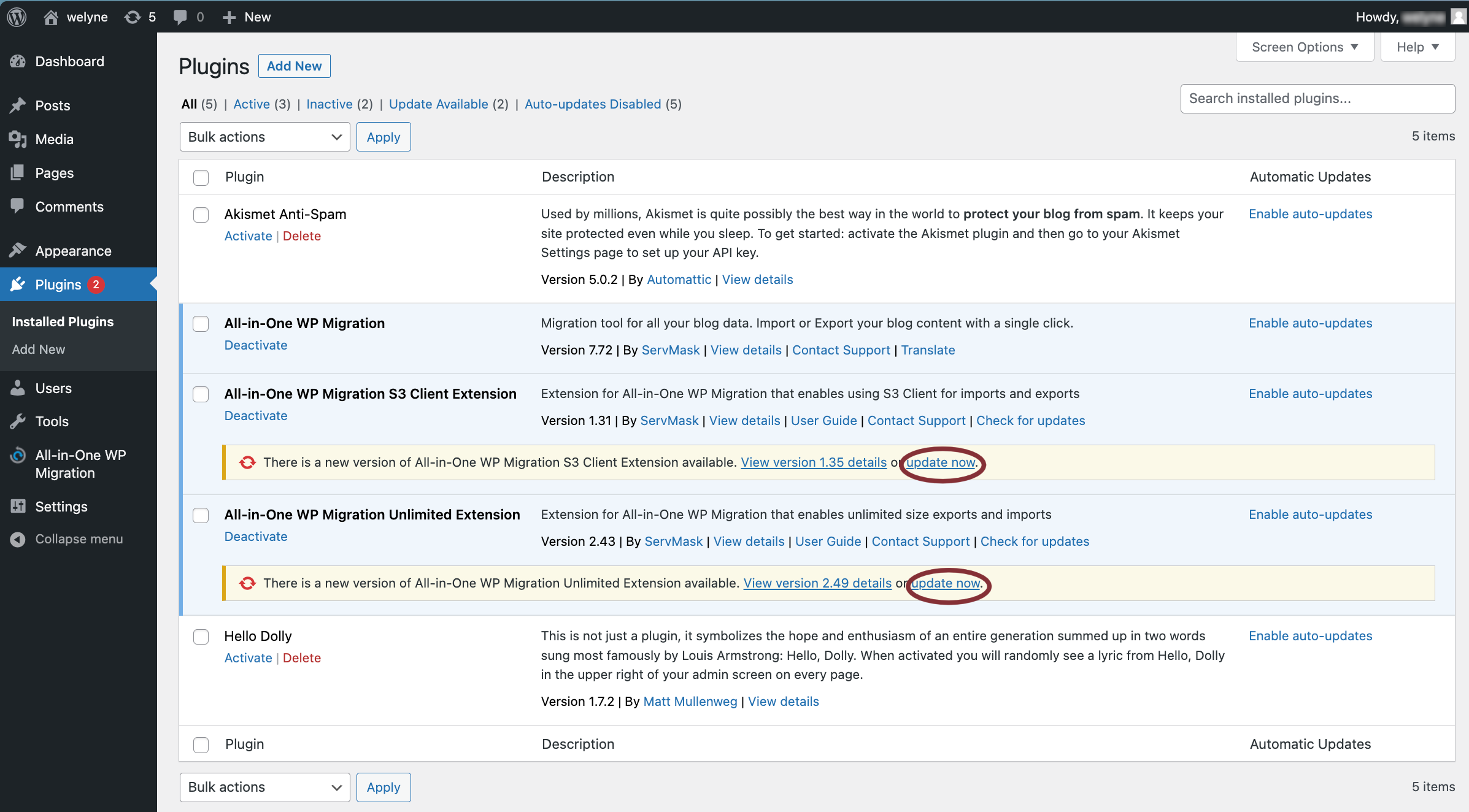
Task: Enable auto-updates for Akismet Anti-Spam
Action: [x=1311, y=214]
